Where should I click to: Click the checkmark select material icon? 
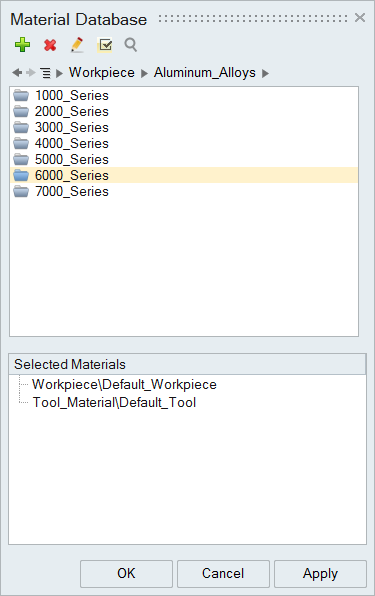coord(104,45)
